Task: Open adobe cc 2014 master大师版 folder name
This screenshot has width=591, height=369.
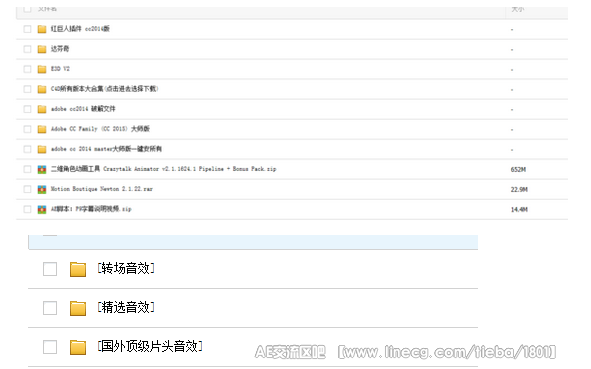Action: [106, 149]
